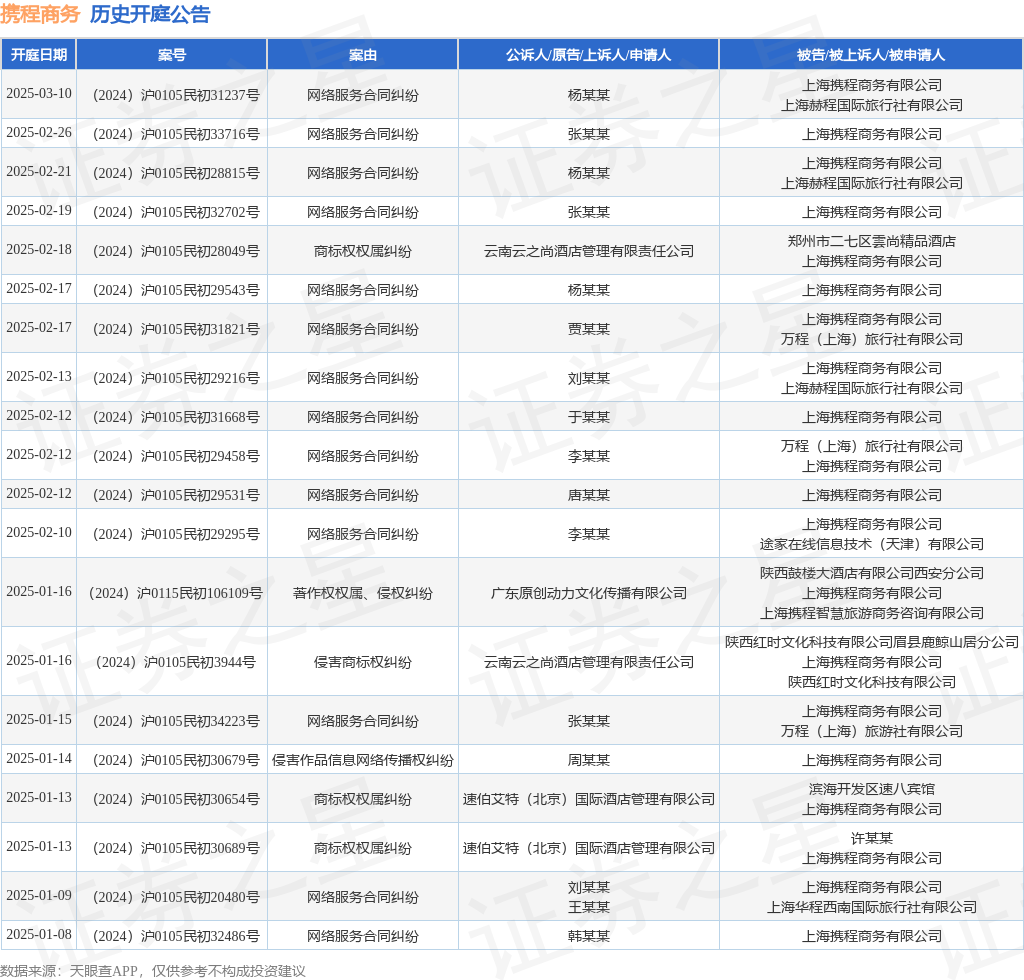The width and height of the screenshot is (1024, 980).
Task: Select the 案由 column header
Action: (x=362, y=55)
